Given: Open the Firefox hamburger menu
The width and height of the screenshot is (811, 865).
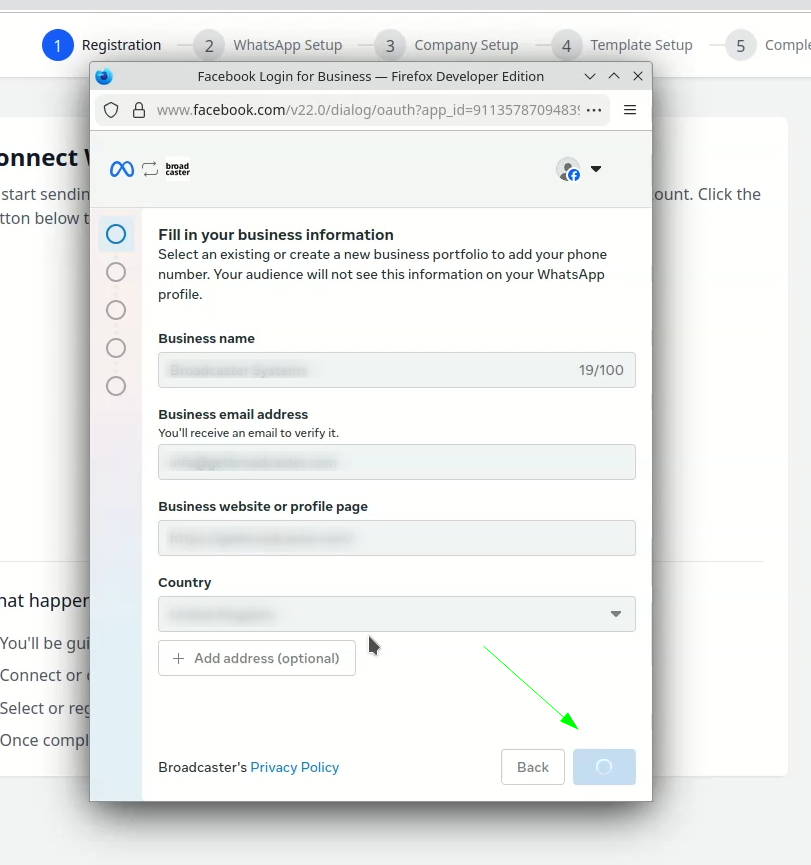Looking at the screenshot, I should point(629,110).
